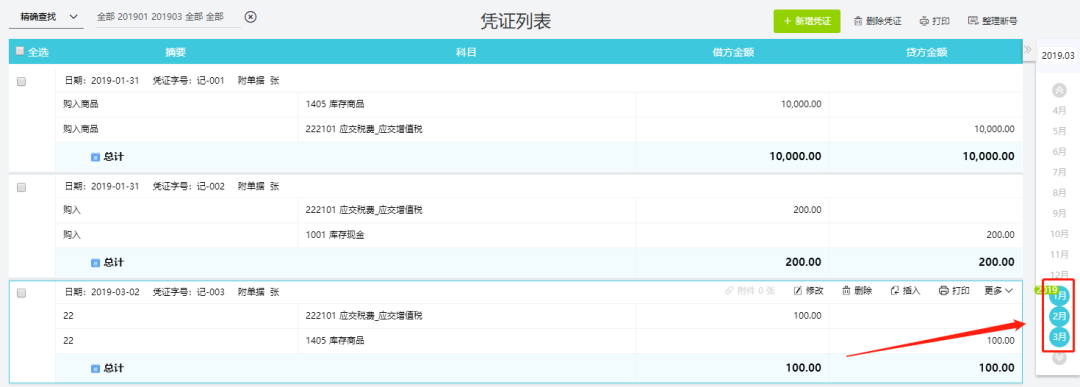Screen dimensions: 1080x387
Task: Click the 总计 icon under voucher 记-003
Action: pos(96,368)
